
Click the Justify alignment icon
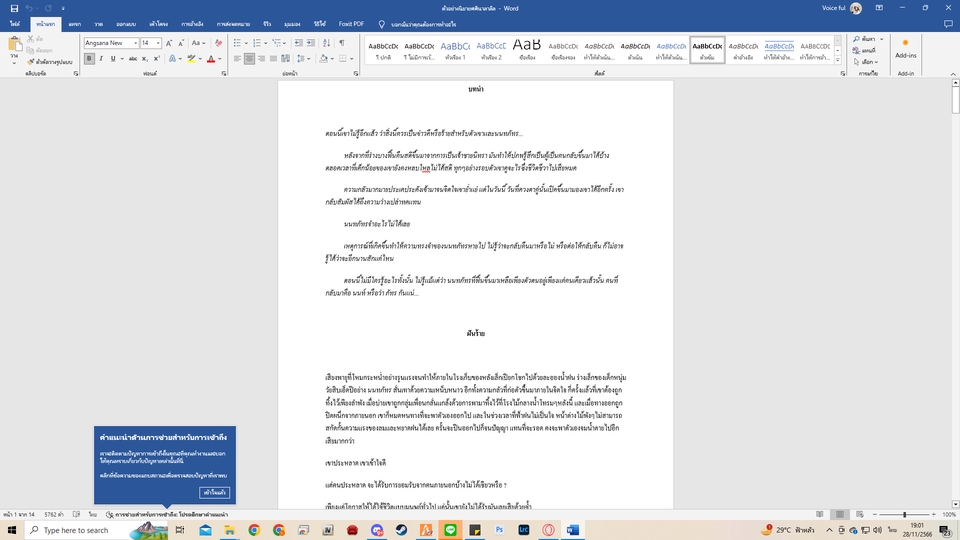pyautogui.click(x=274, y=59)
